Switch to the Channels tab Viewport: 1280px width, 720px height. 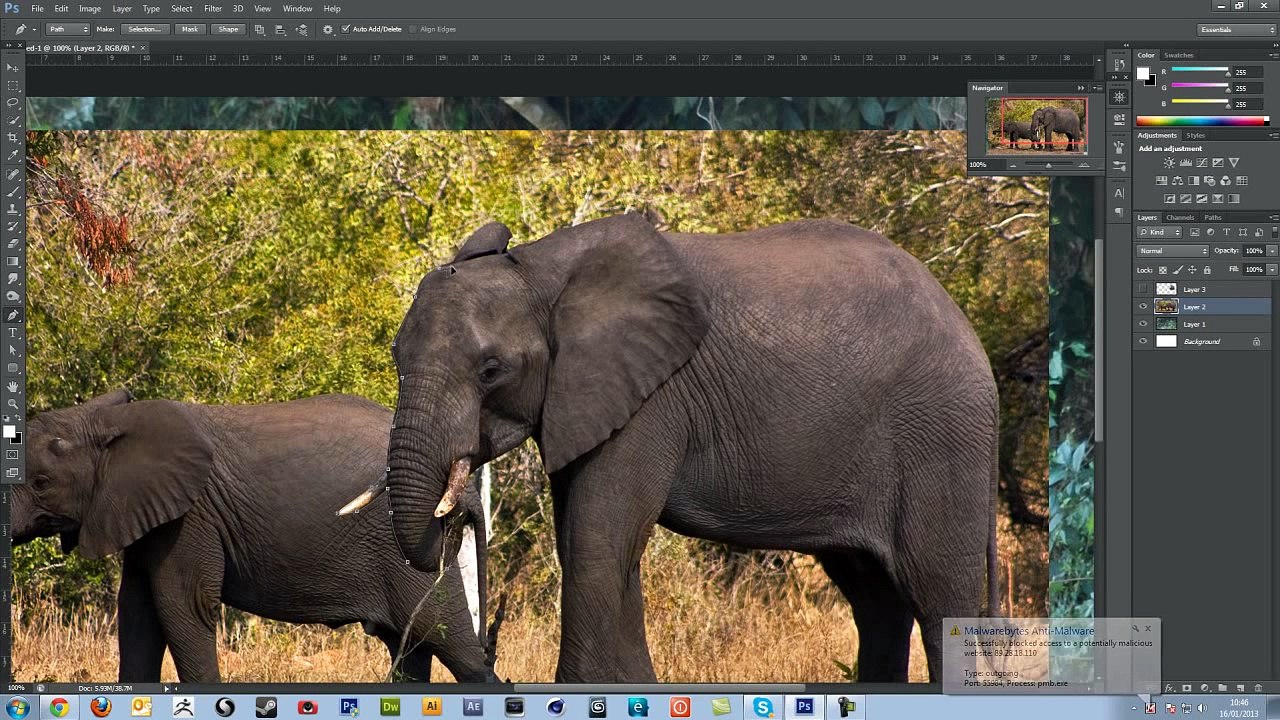tap(1180, 217)
